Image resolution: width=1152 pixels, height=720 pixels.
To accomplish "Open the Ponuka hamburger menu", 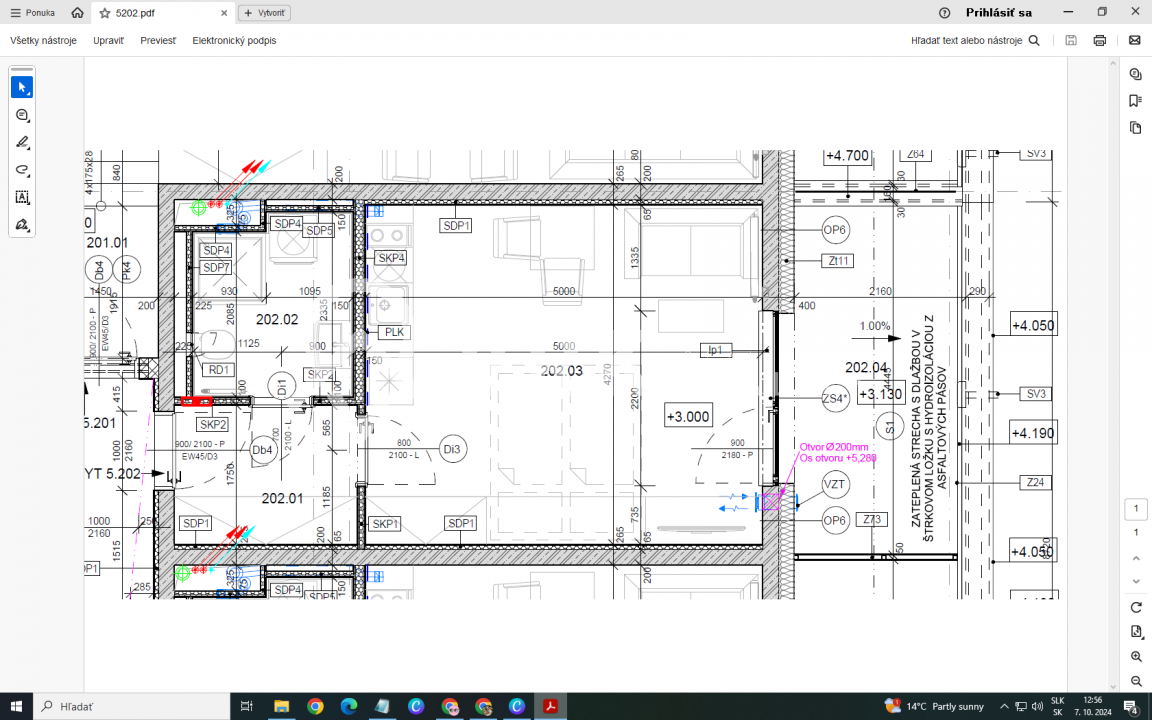I will click(32, 13).
